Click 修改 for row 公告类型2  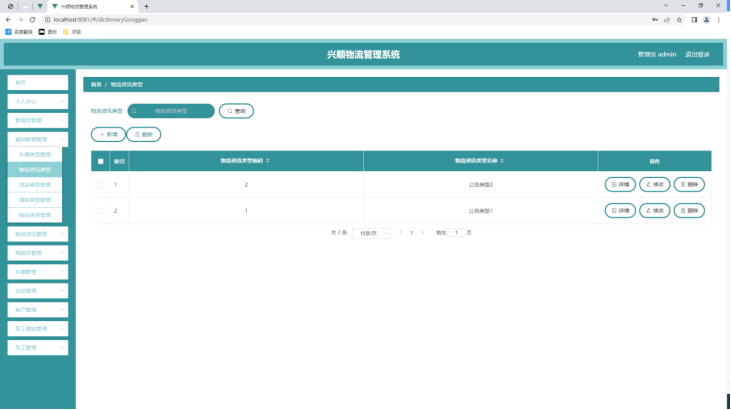(655, 185)
